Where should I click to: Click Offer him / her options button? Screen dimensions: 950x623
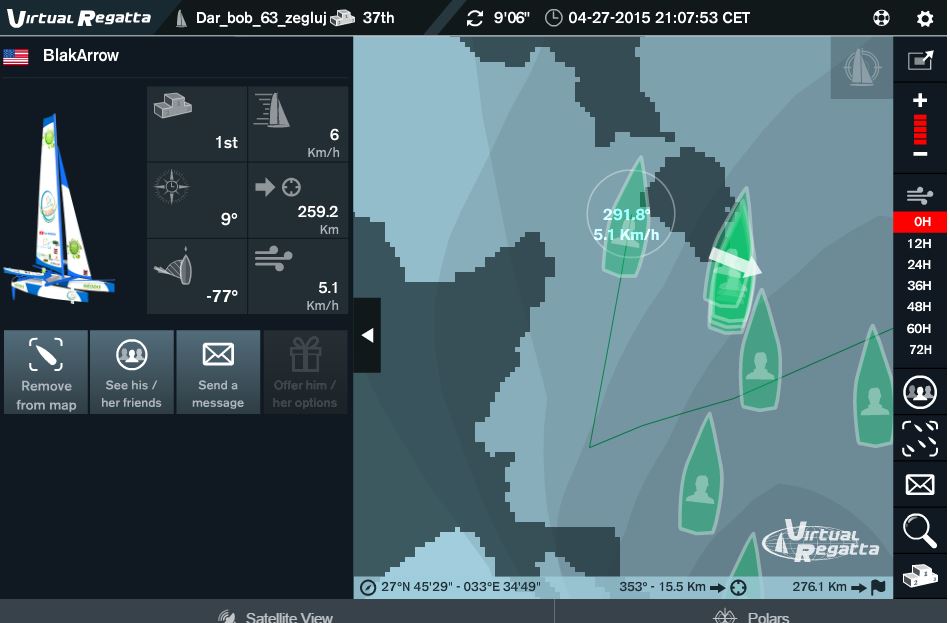pos(305,372)
